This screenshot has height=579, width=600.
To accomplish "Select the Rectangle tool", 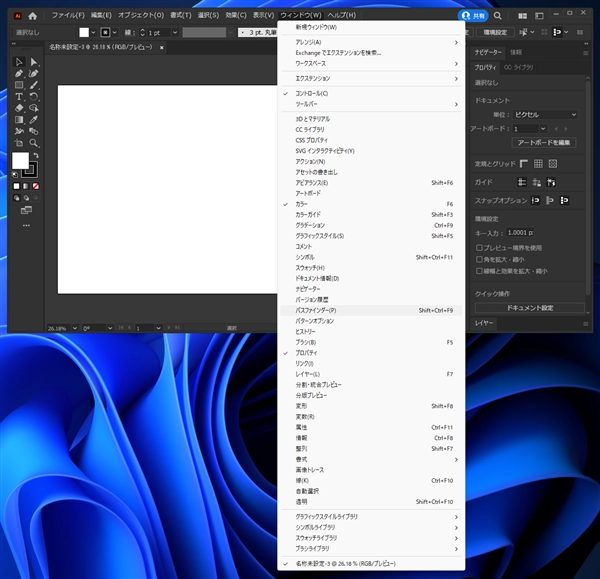I will click(19, 85).
